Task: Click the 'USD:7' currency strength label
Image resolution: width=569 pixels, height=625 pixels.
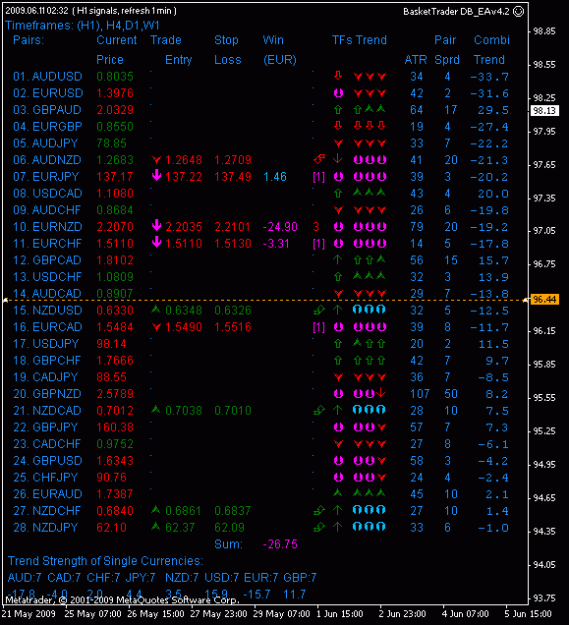Action: click(222, 578)
